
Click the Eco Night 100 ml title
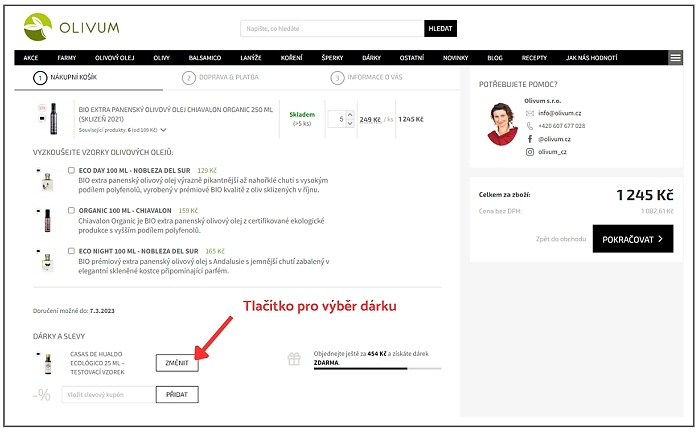pos(138,251)
